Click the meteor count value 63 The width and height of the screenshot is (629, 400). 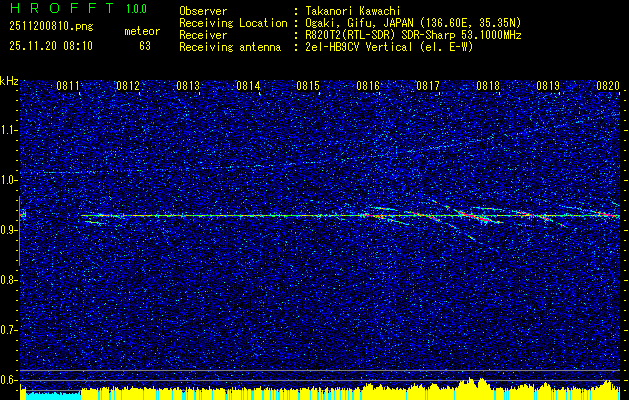145,46
